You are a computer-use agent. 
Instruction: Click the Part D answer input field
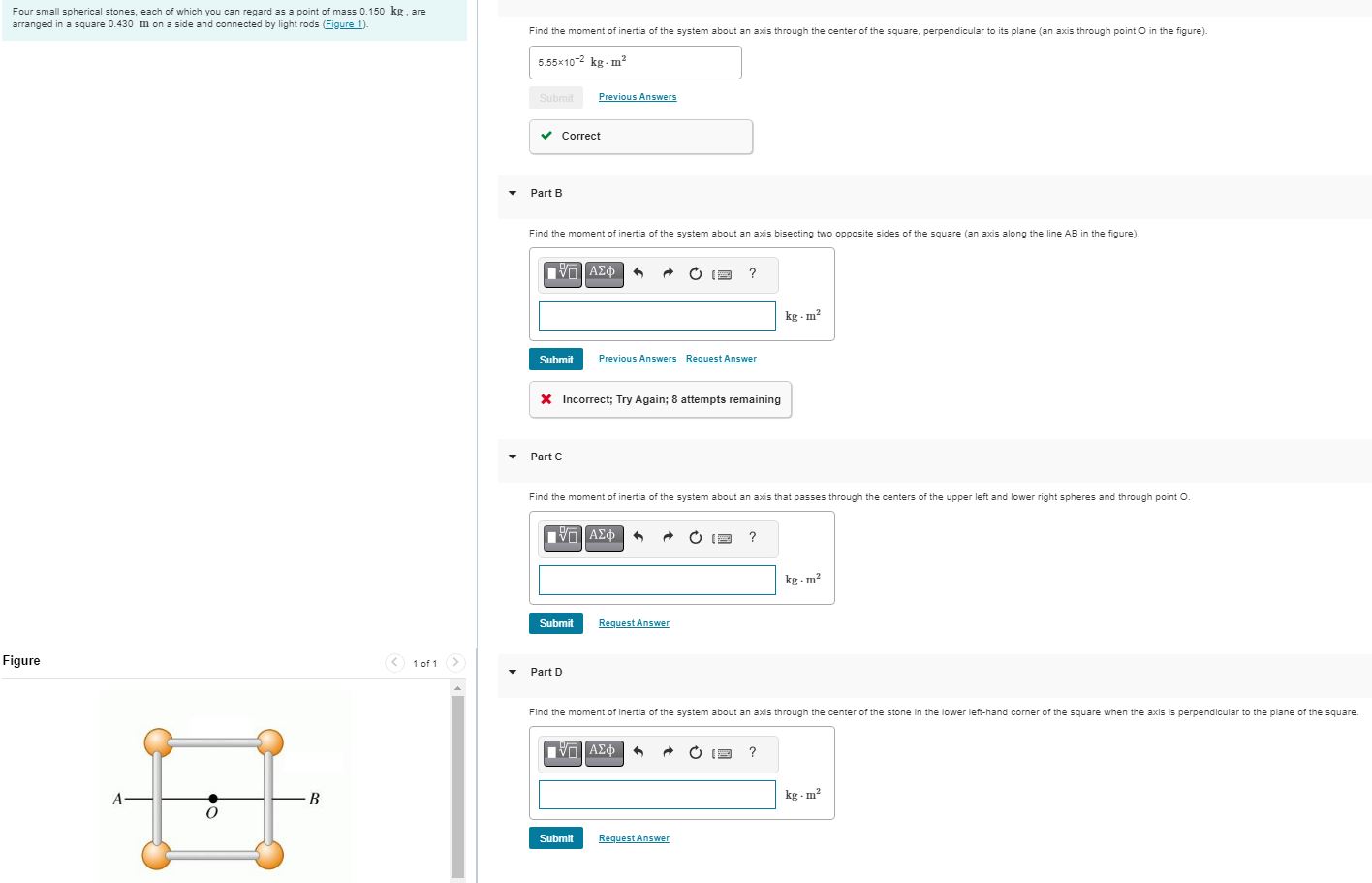(657, 795)
